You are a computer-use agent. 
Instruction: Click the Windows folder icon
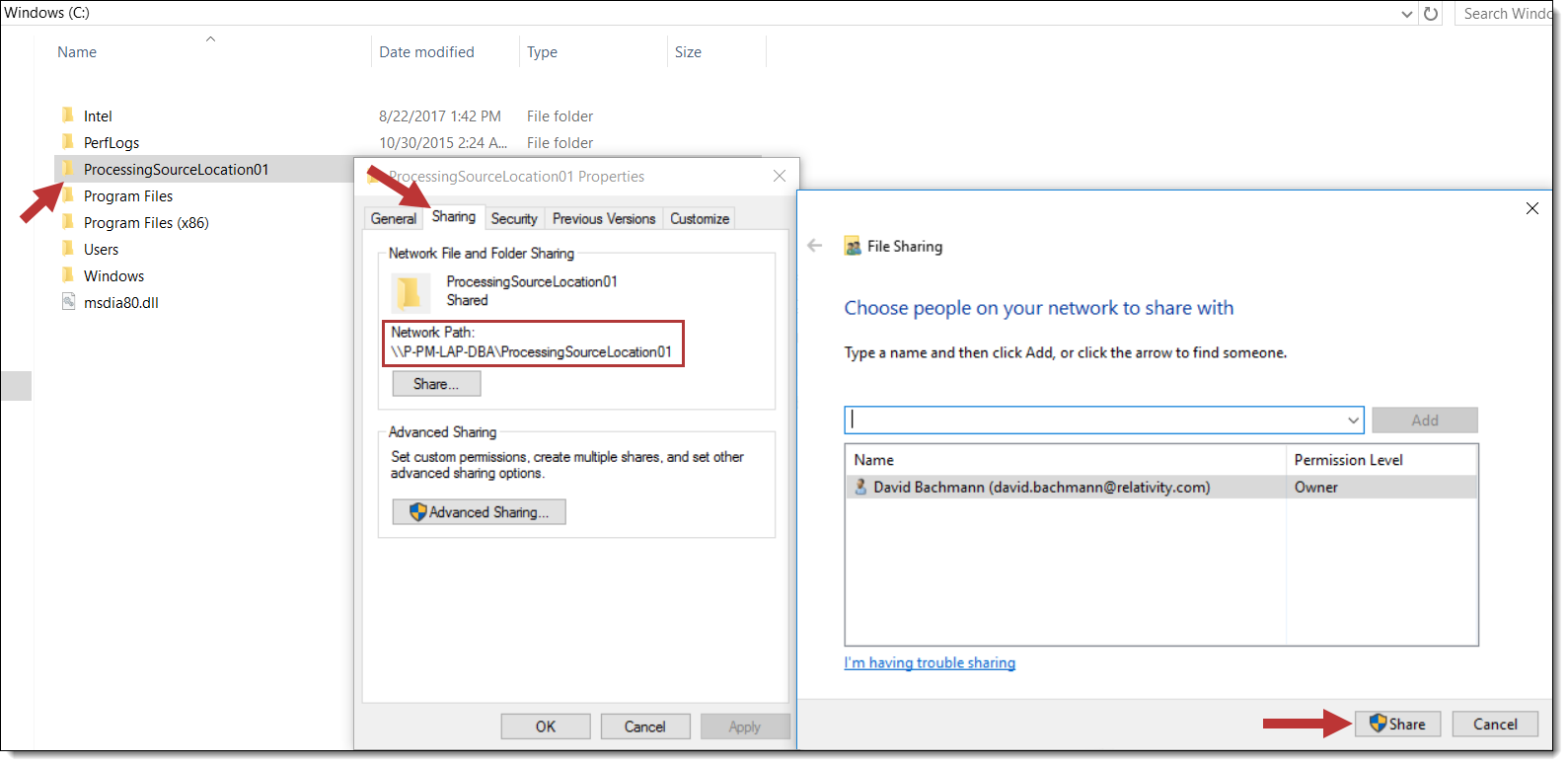coord(68,275)
